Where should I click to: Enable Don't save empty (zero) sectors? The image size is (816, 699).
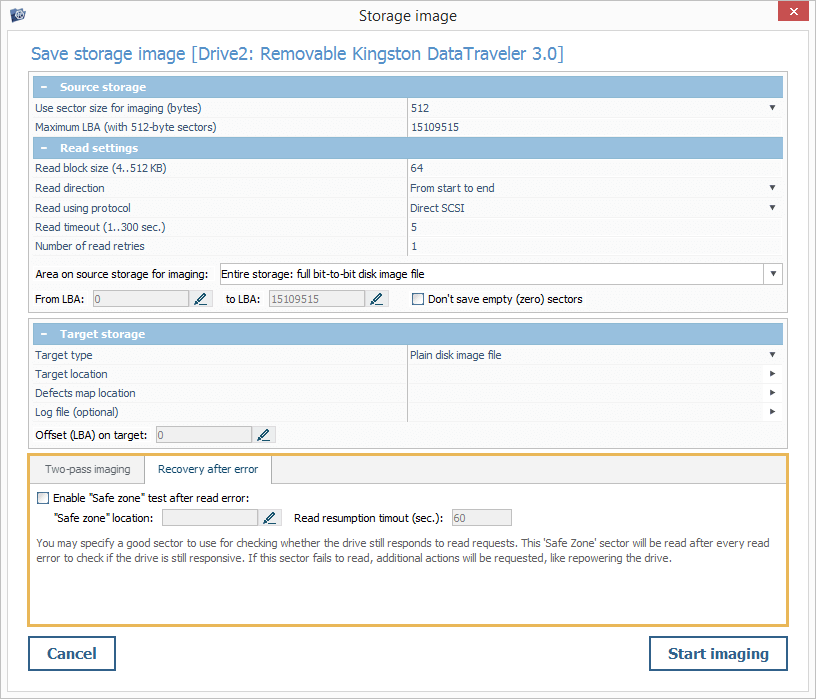click(418, 299)
